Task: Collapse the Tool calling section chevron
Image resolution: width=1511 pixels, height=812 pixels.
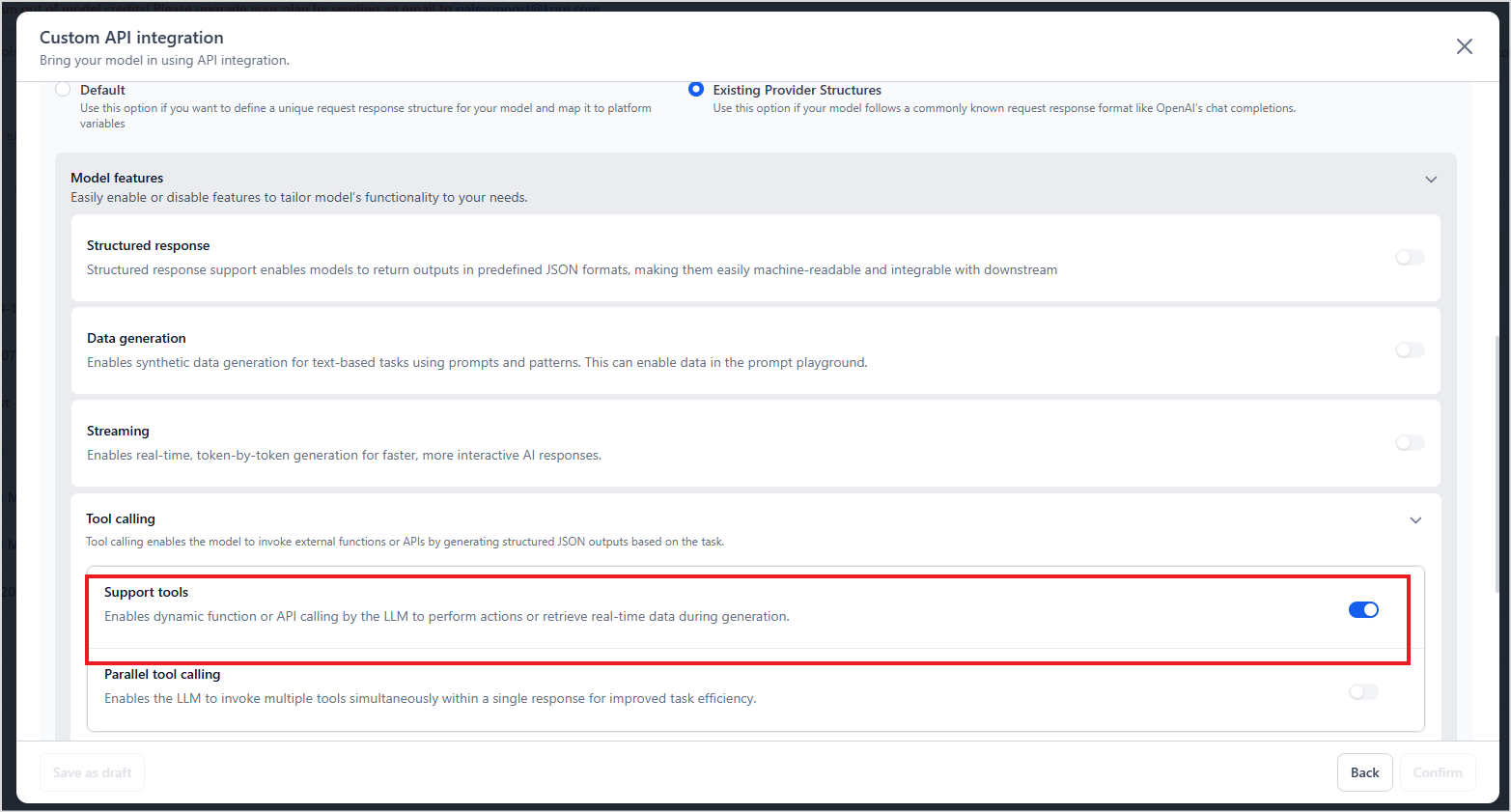Action: [x=1415, y=520]
